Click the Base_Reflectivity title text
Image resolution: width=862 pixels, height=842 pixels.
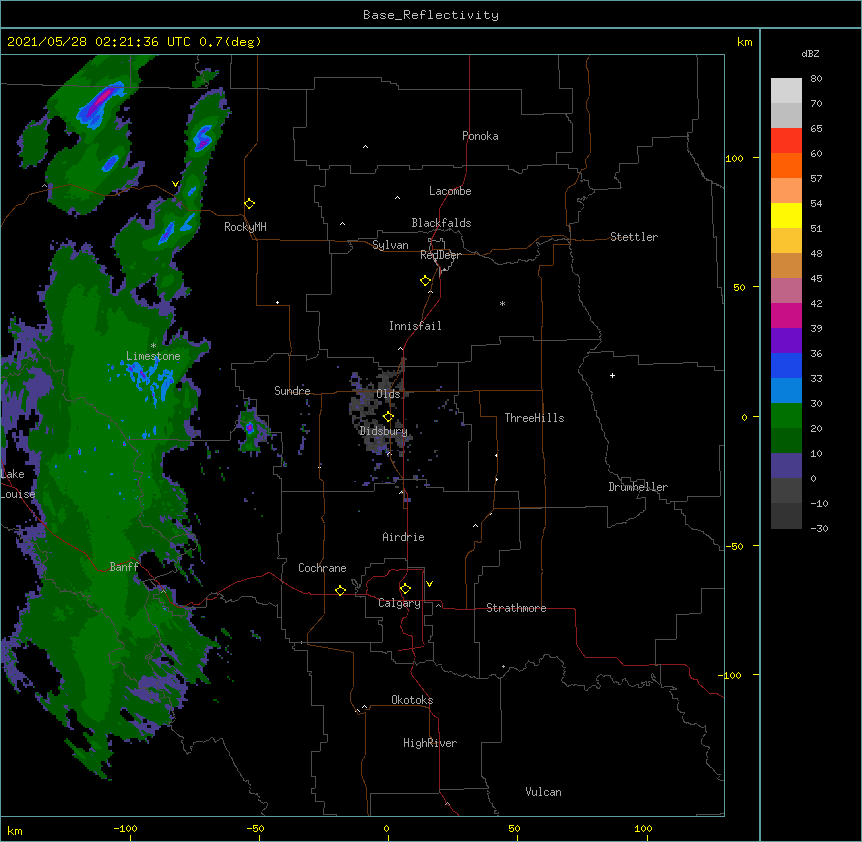point(431,15)
